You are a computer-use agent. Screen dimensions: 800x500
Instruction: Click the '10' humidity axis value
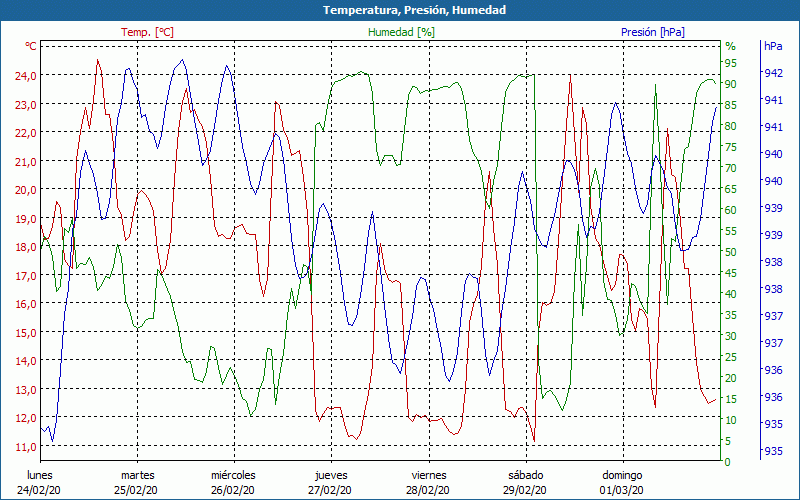[x=731, y=420]
